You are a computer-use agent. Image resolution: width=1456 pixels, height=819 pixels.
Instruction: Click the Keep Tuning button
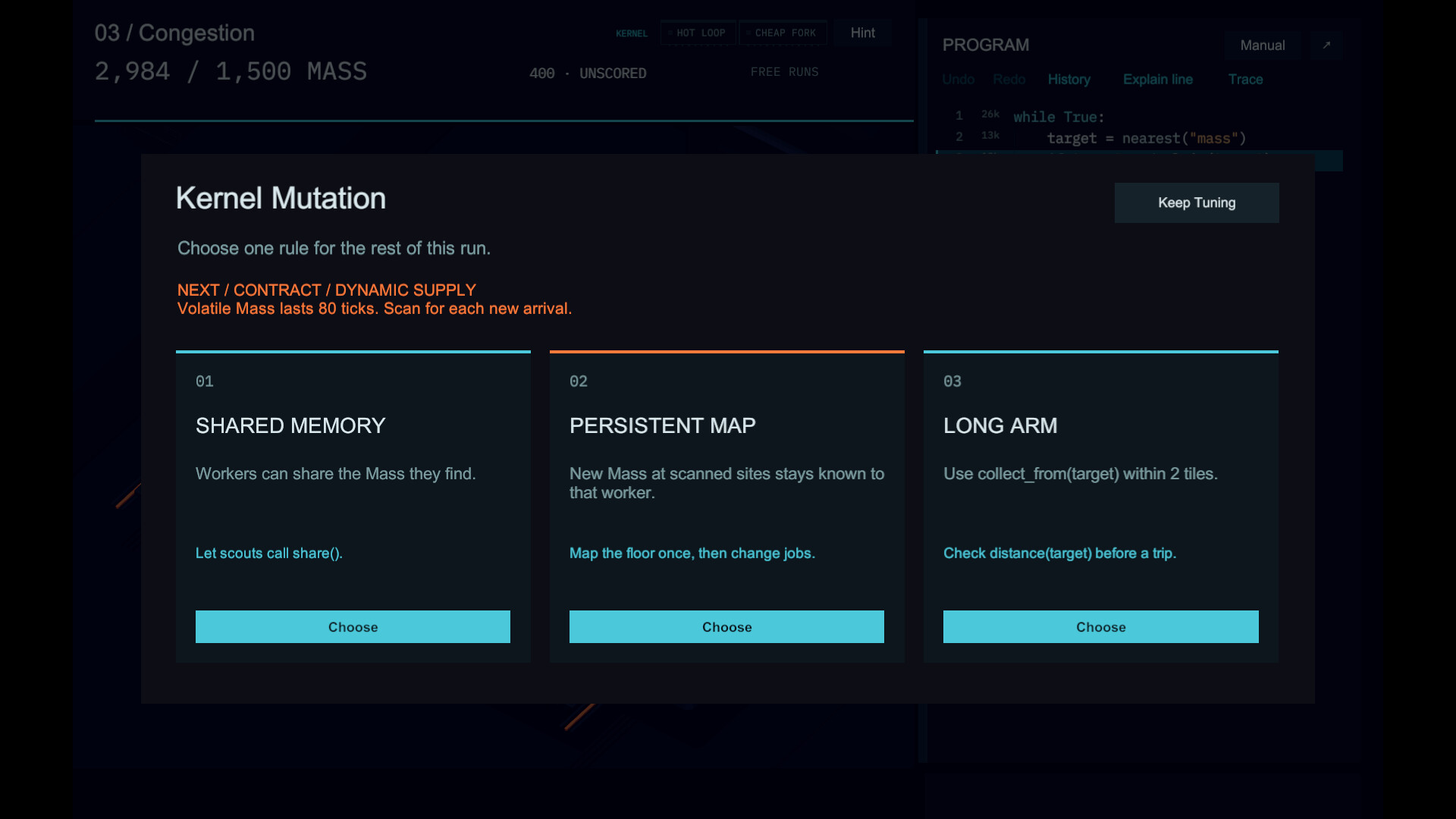(x=1197, y=202)
